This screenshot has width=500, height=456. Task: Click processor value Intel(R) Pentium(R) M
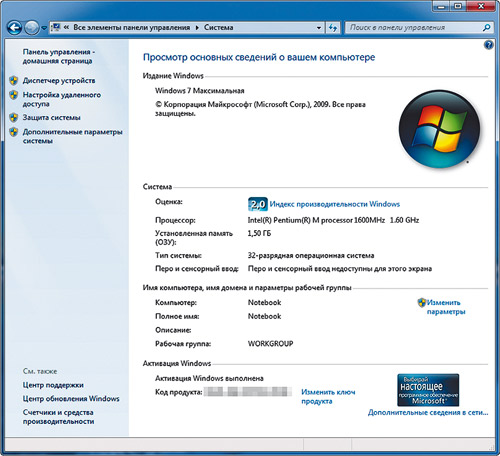(333, 220)
